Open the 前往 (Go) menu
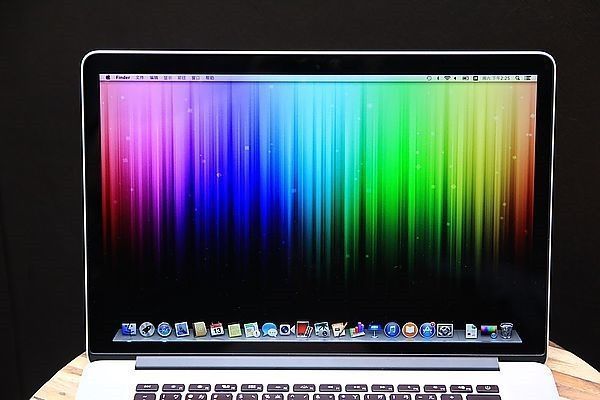This screenshot has width=600, height=400. (181, 78)
